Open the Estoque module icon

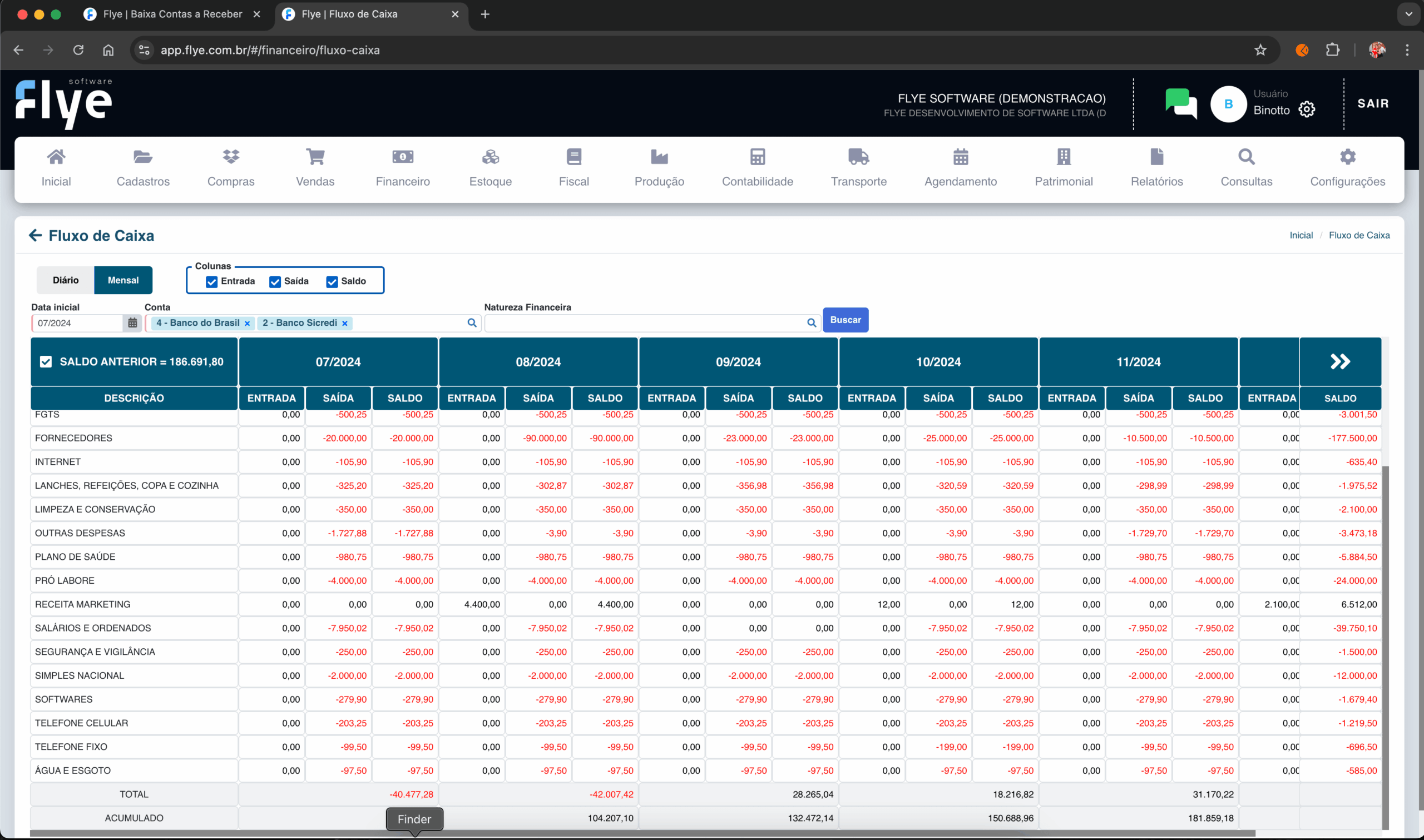[490, 157]
